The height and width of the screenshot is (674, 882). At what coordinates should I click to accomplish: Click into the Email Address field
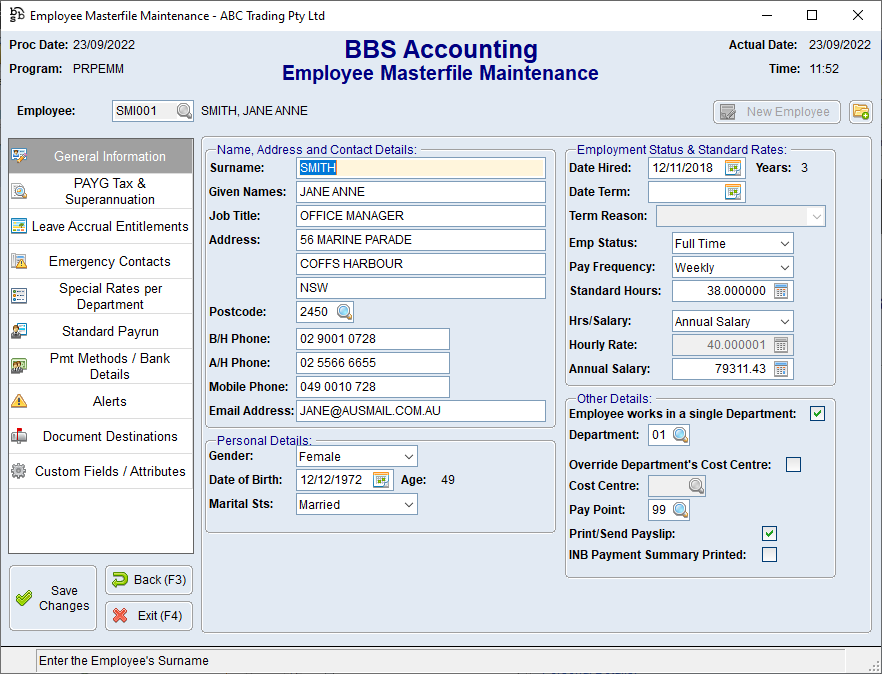(x=420, y=411)
